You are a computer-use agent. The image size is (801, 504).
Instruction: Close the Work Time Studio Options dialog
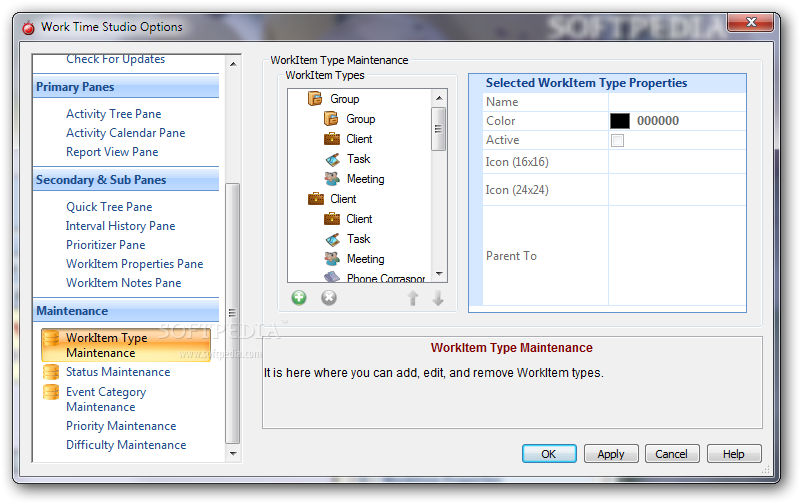click(x=750, y=22)
